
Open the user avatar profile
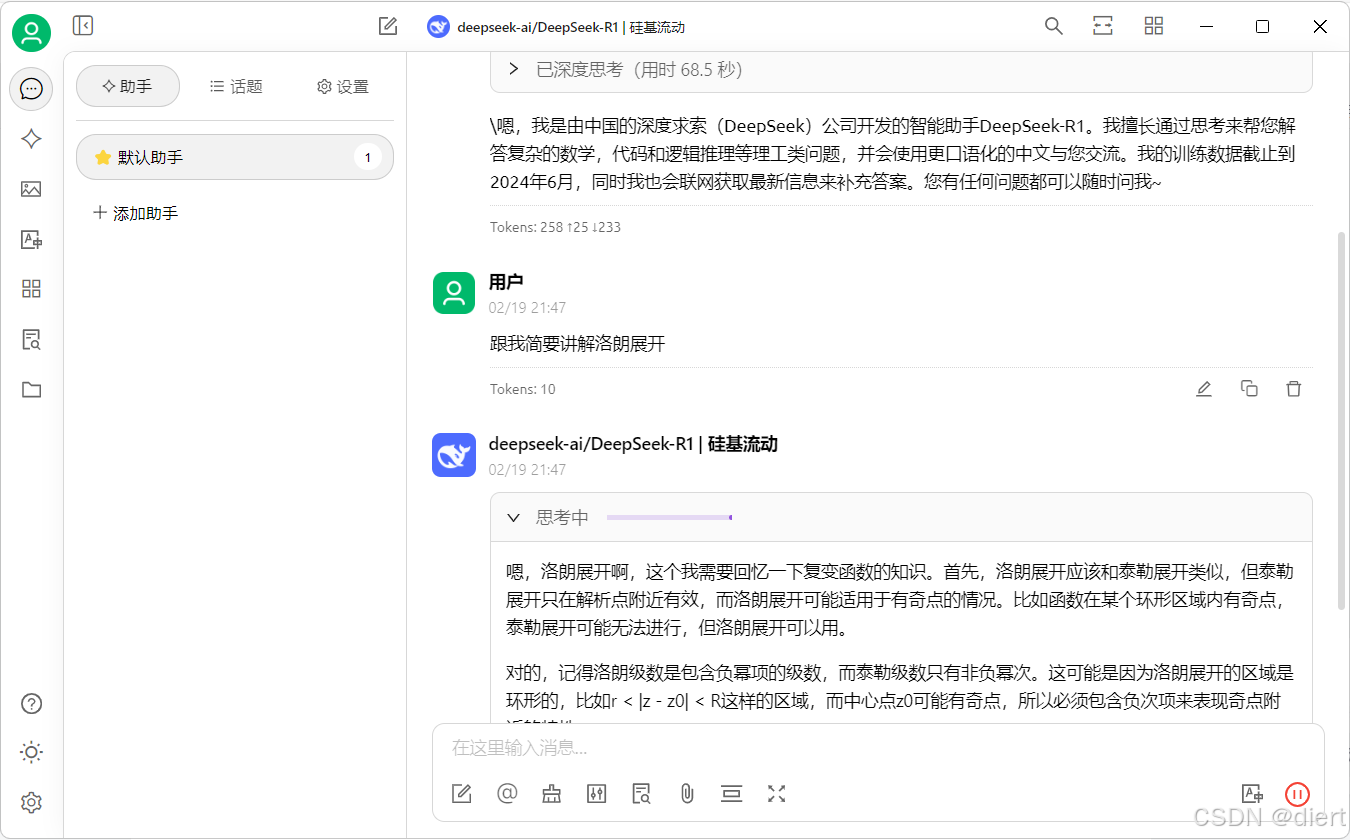(31, 33)
